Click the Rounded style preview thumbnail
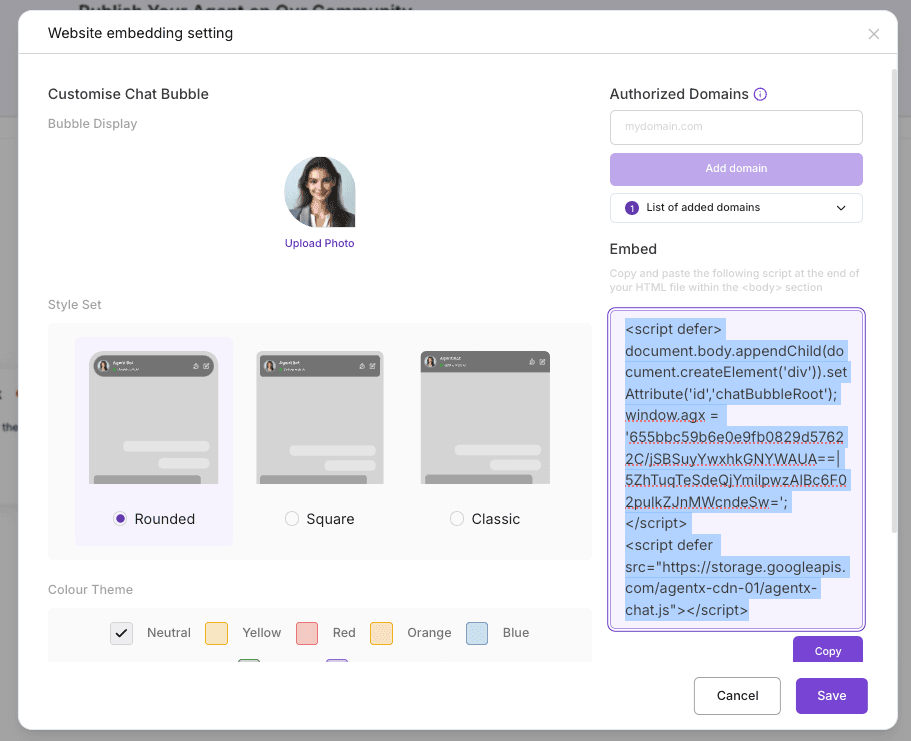Image resolution: width=911 pixels, height=741 pixels. [x=153, y=417]
